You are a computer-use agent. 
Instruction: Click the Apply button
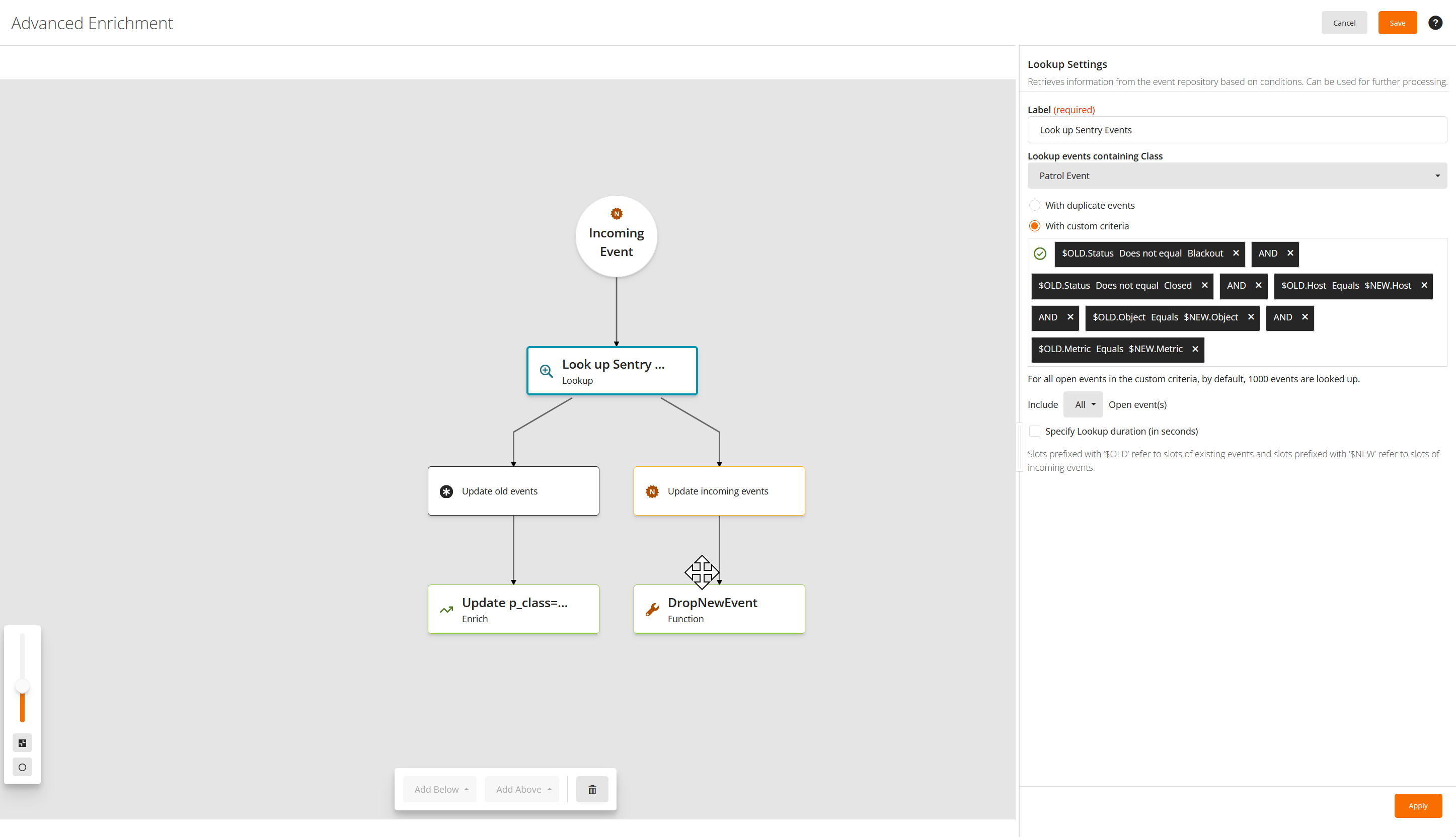1417,805
